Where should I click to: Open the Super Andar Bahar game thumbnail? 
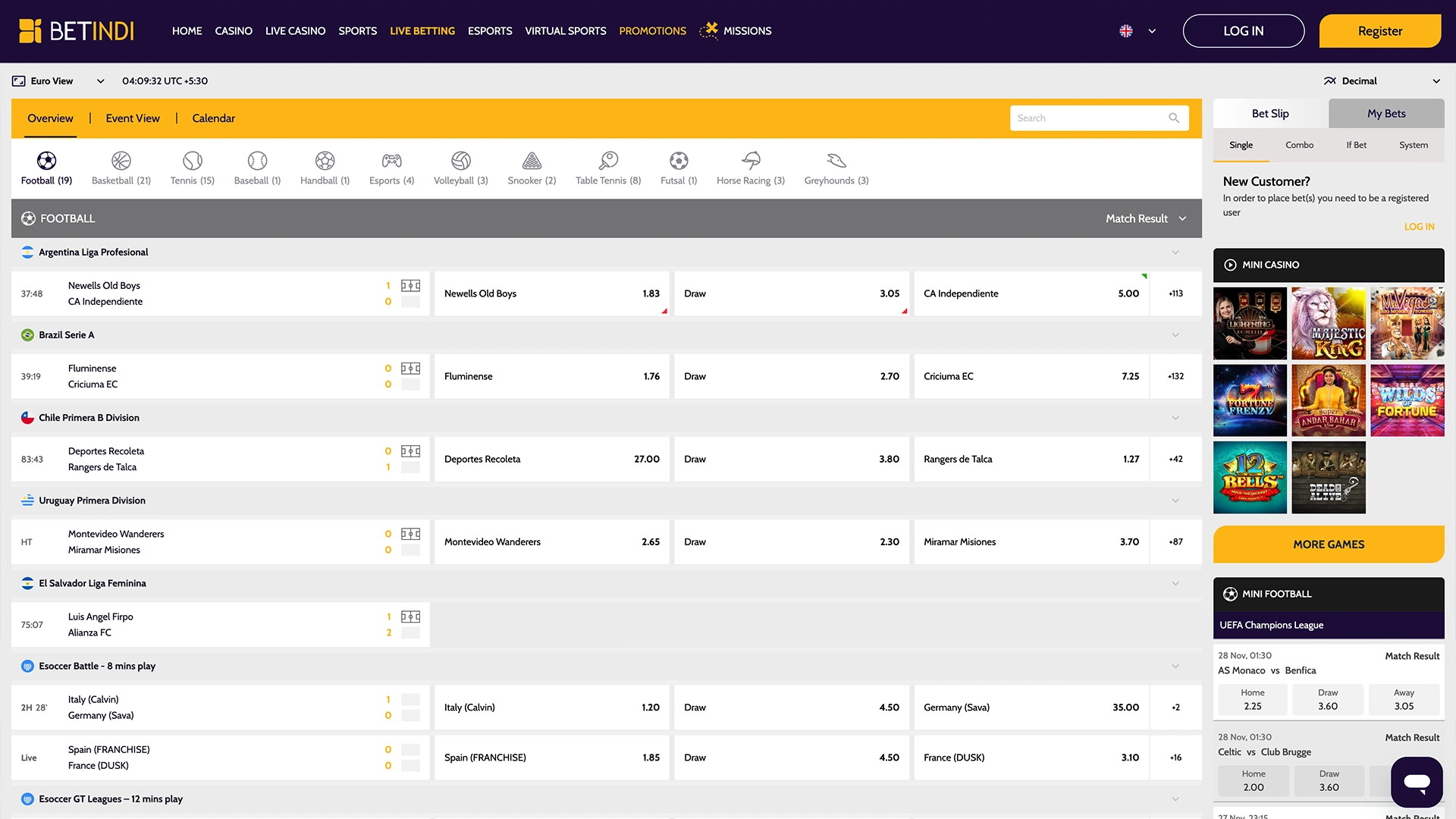1329,400
